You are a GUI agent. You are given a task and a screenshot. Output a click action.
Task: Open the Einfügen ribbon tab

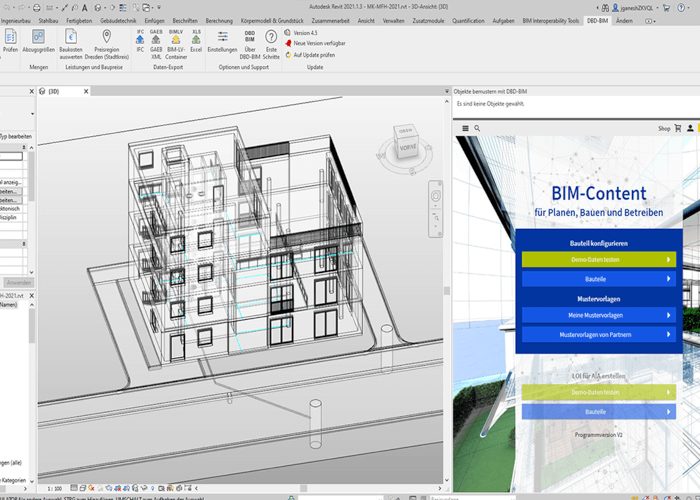154,21
